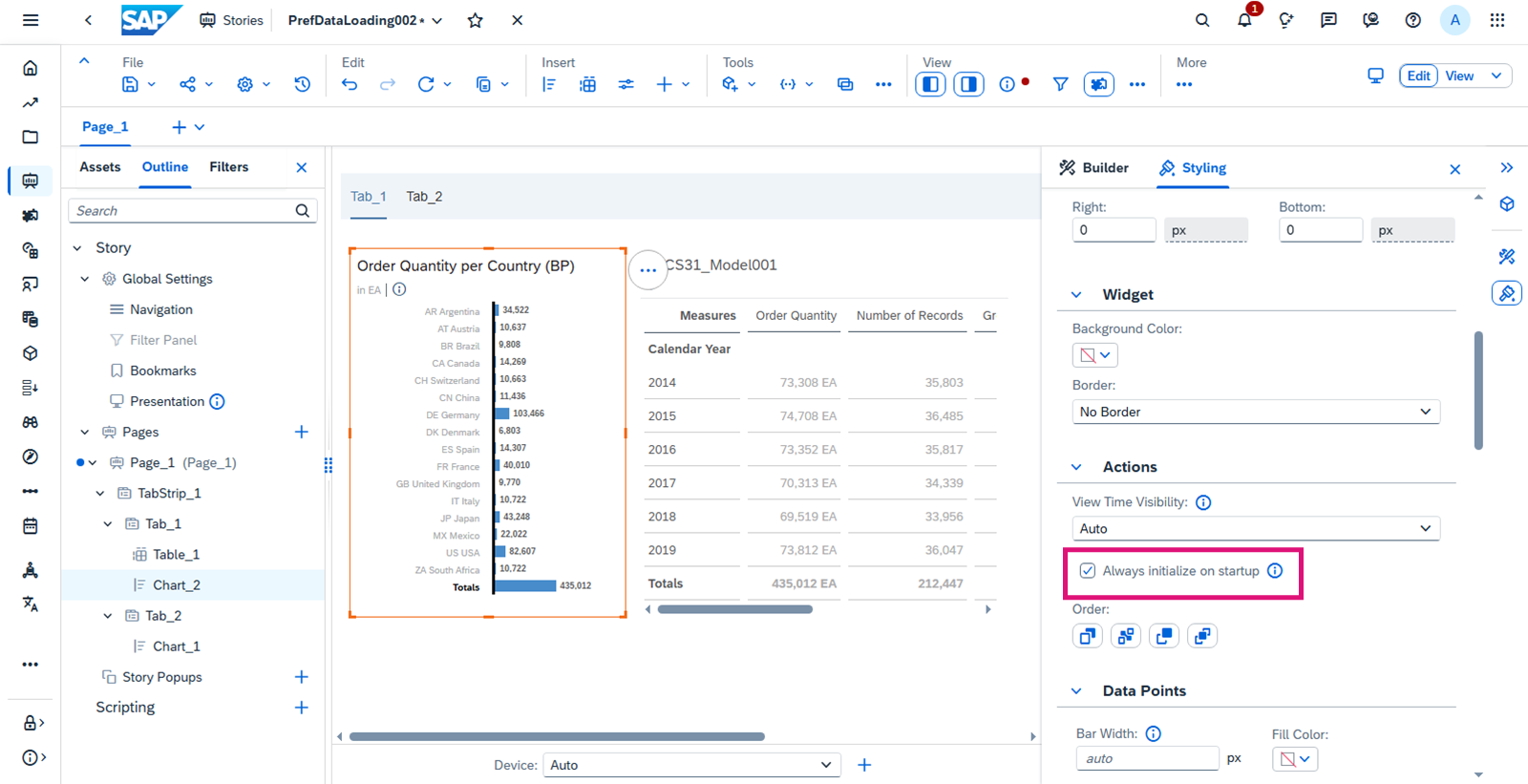This screenshot has width=1528, height=784.
Task: Switch to the Builder tab
Action: pyautogui.click(x=1093, y=168)
